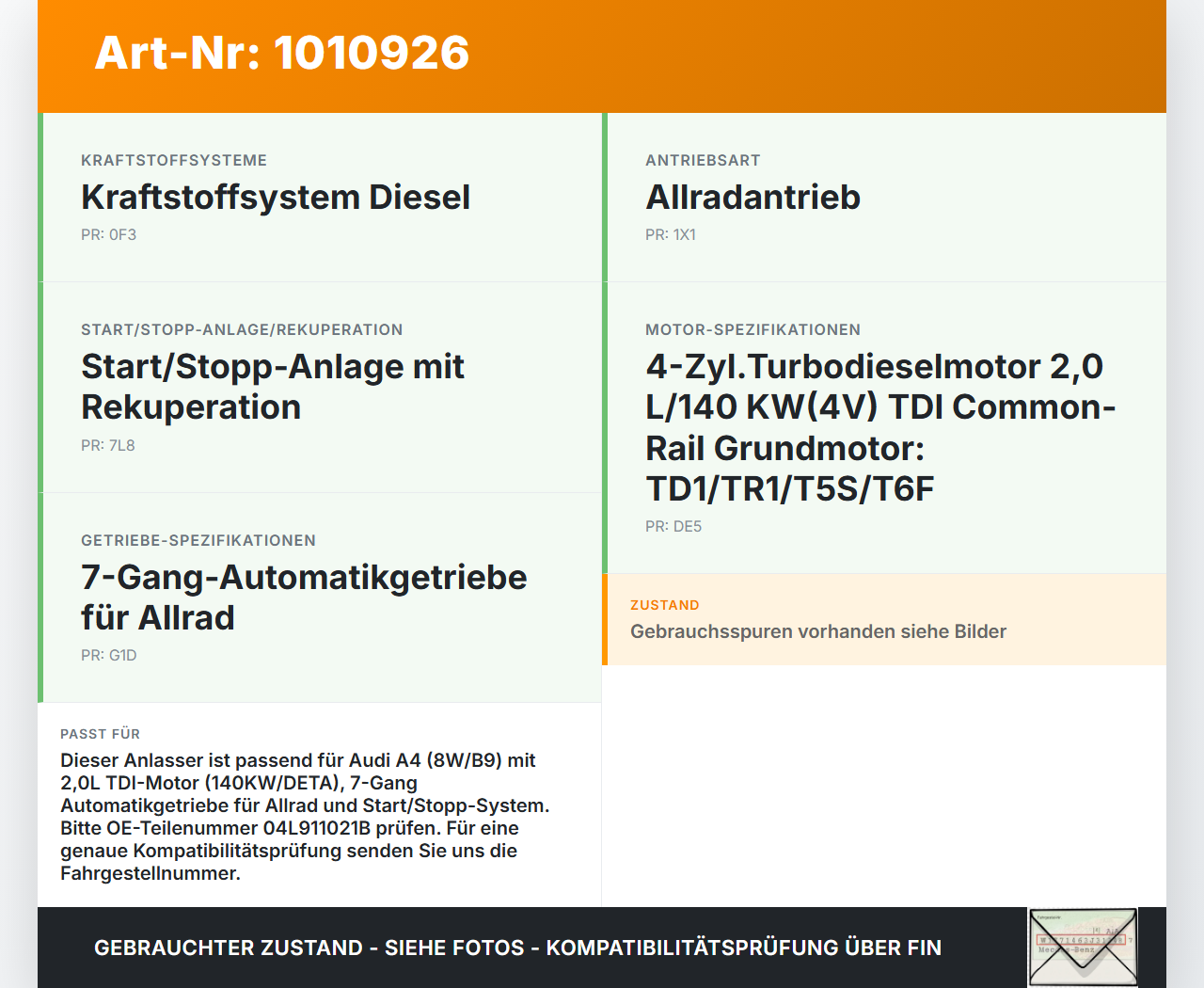The image size is (1204, 988).
Task: Click the PR: G1D code
Action: (x=109, y=656)
